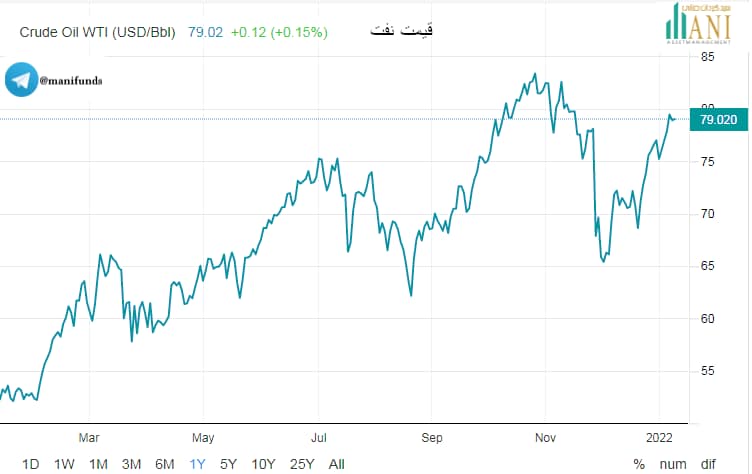Viewport: 752px width, 474px height.
Task: Select the active 1Y range
Action: (x=197, y=464)
